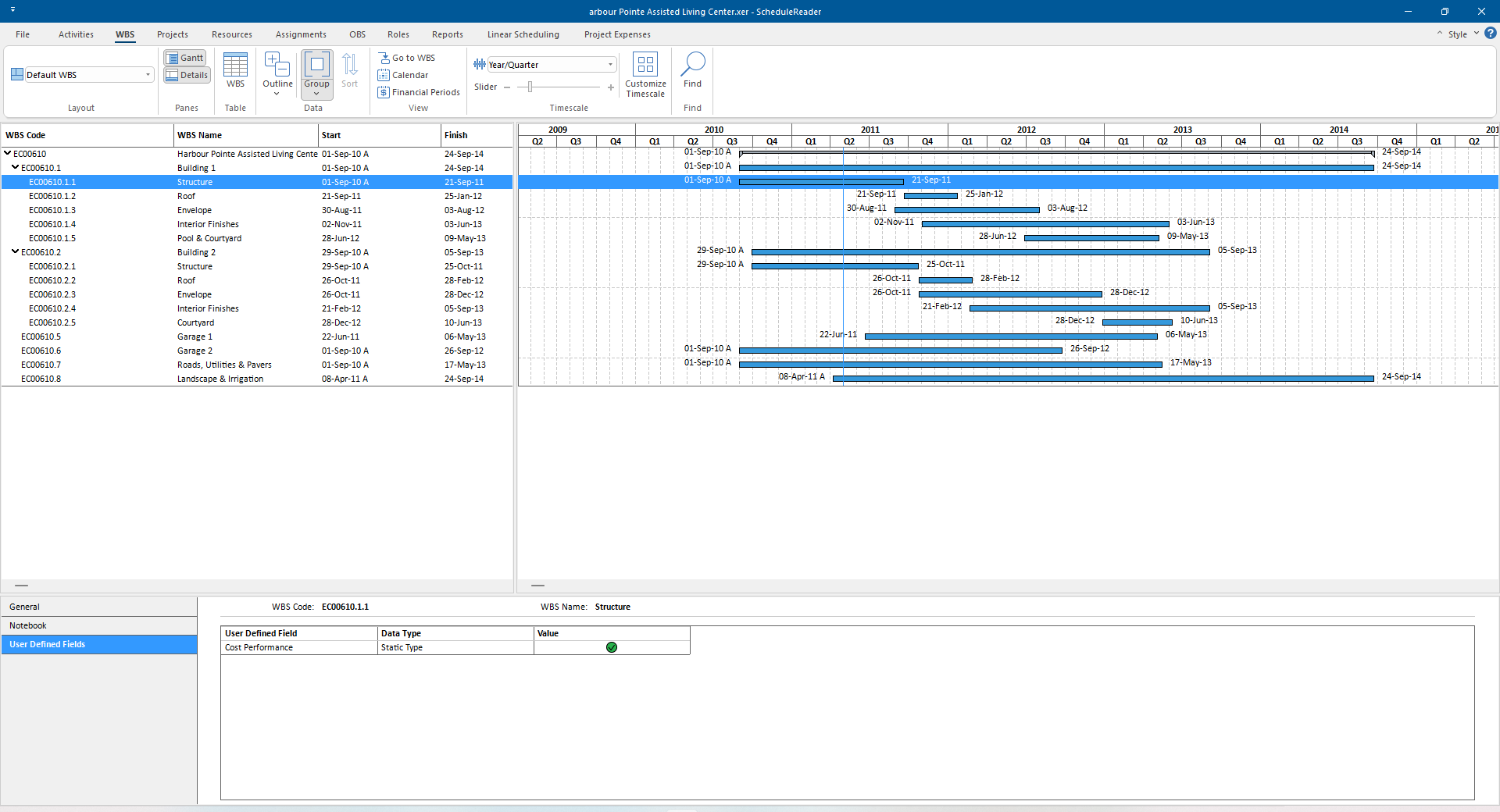Click Go to WBS

tap(407, 58)
